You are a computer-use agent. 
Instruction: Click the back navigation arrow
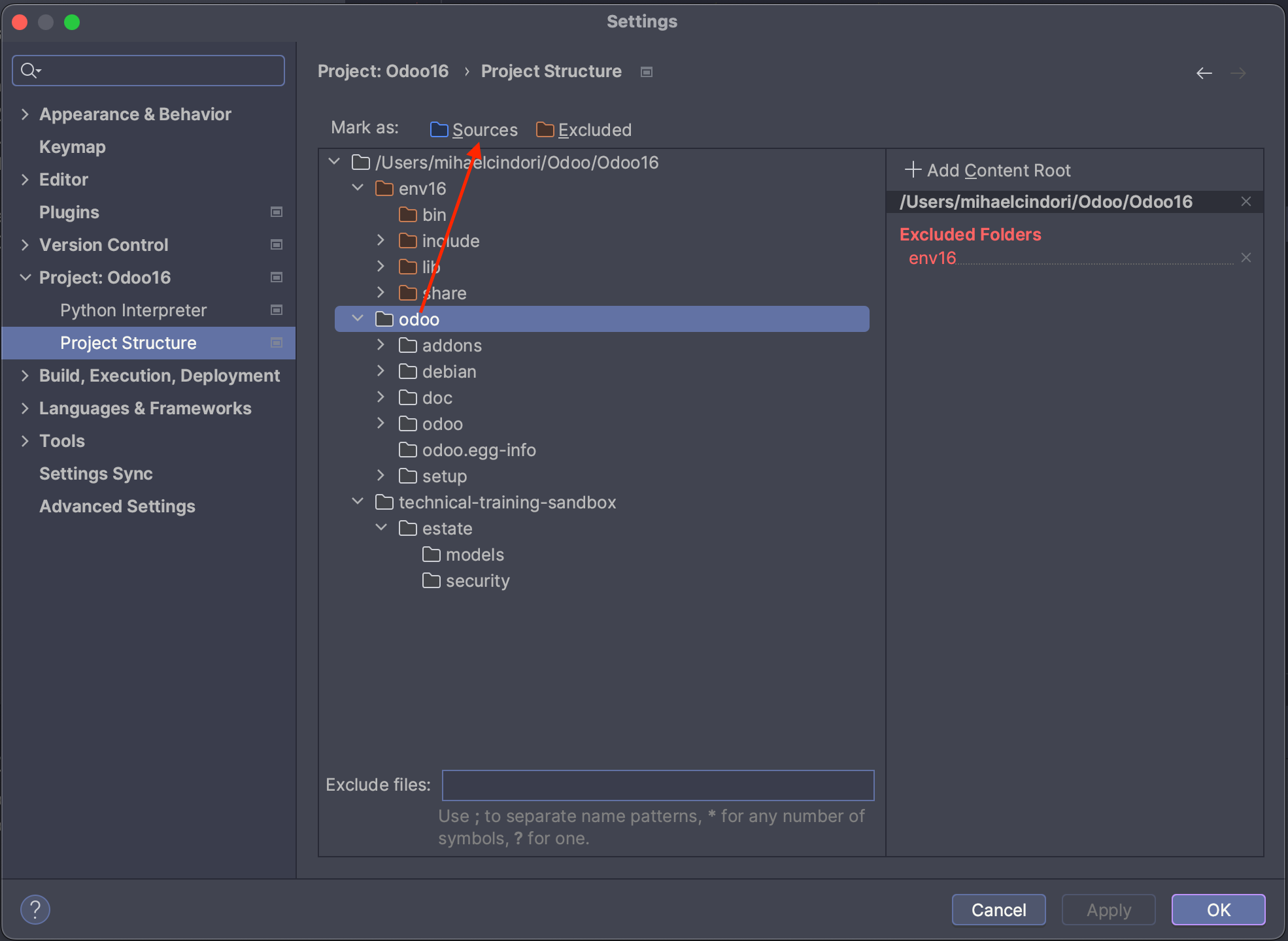coord(1204,73)
